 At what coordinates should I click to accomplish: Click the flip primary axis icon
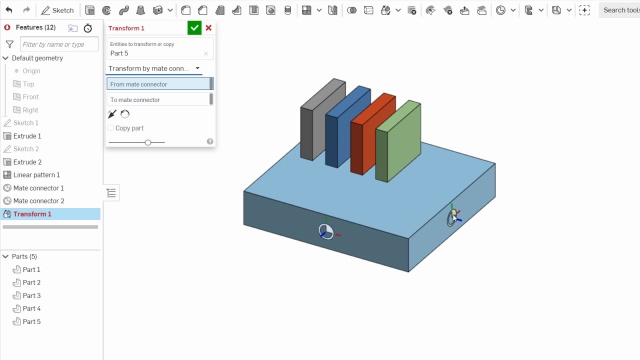click(112, 114)
